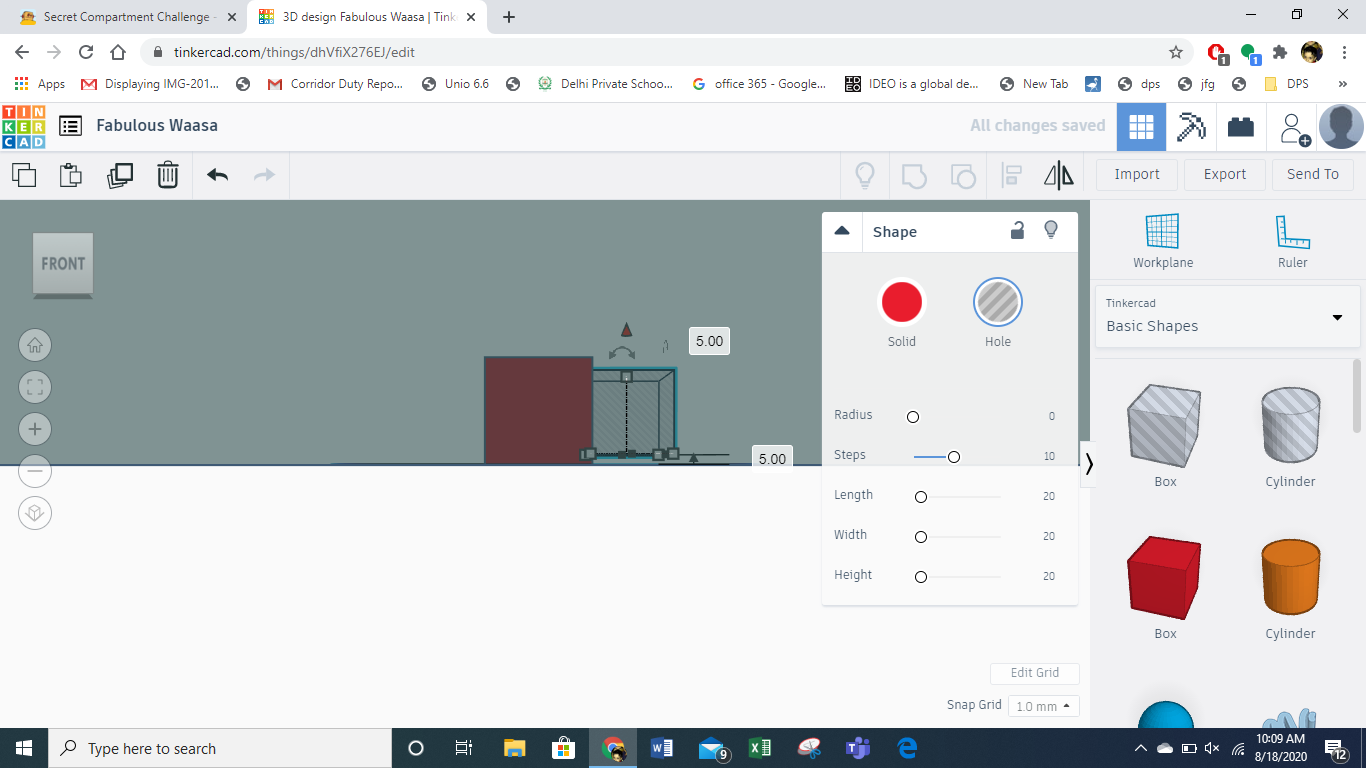Zoom out of the workplane
Viewport: 1366px width, 768px height.
point(35,471)
